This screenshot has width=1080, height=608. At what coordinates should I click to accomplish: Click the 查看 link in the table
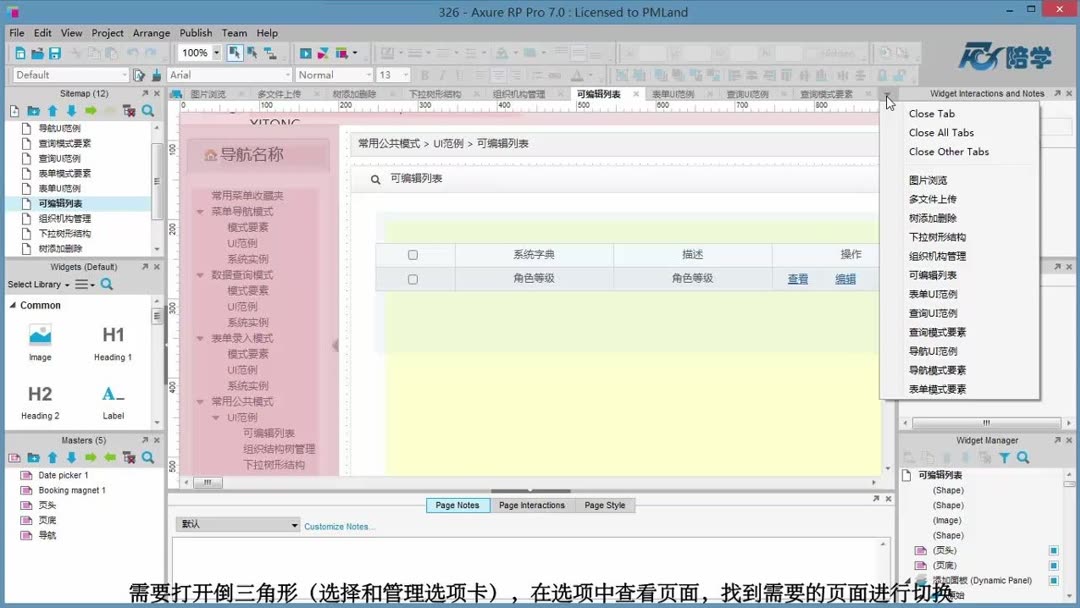point(797,279)
